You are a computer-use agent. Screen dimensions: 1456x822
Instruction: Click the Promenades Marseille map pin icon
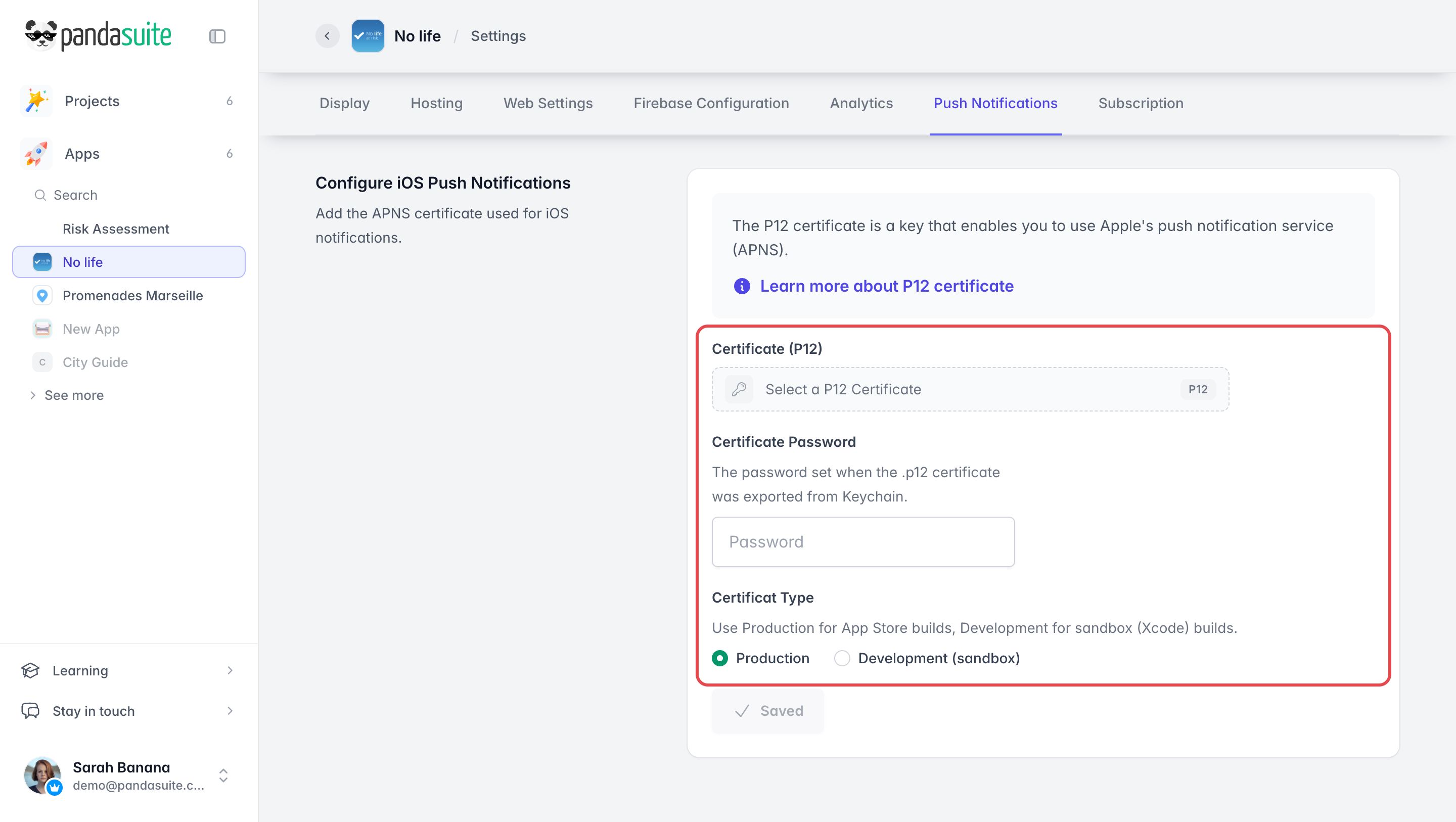tap(42, 295)
